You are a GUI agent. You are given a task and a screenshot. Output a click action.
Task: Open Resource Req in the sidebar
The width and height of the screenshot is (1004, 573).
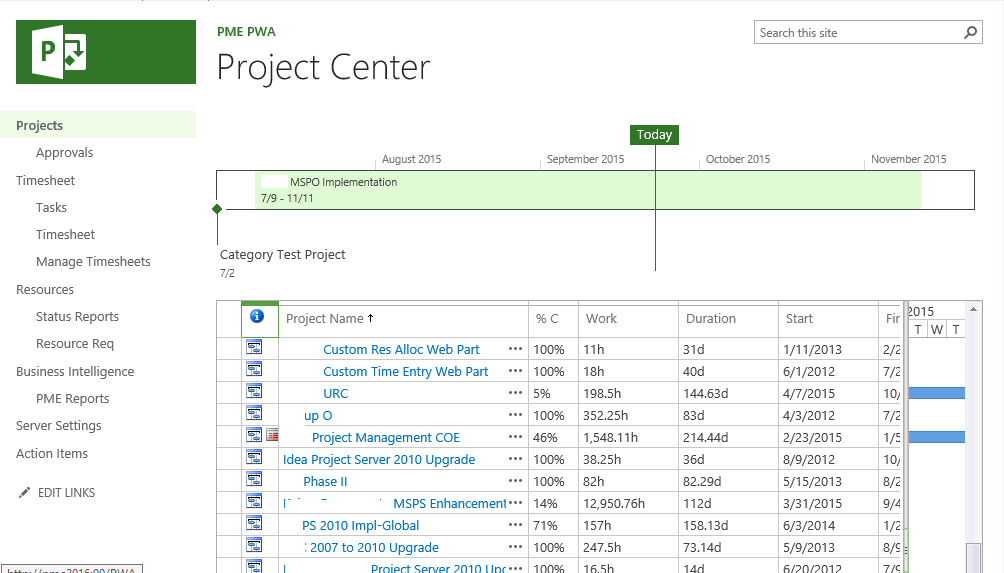(75, 343)
